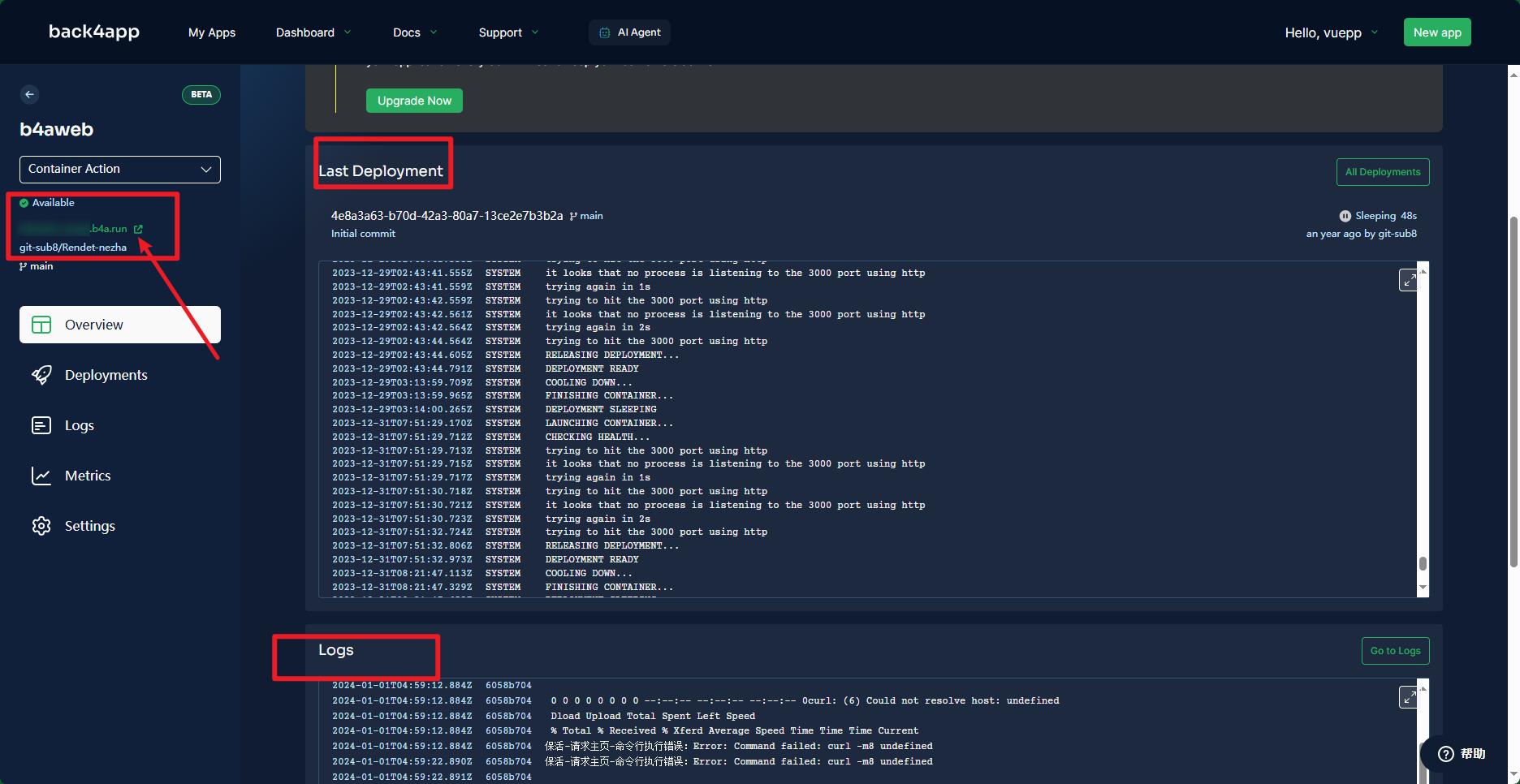This screenshot has height=784, width=1520.
Task: Click the deployment log scrollbar thumb
Action: pos(1423,563)
